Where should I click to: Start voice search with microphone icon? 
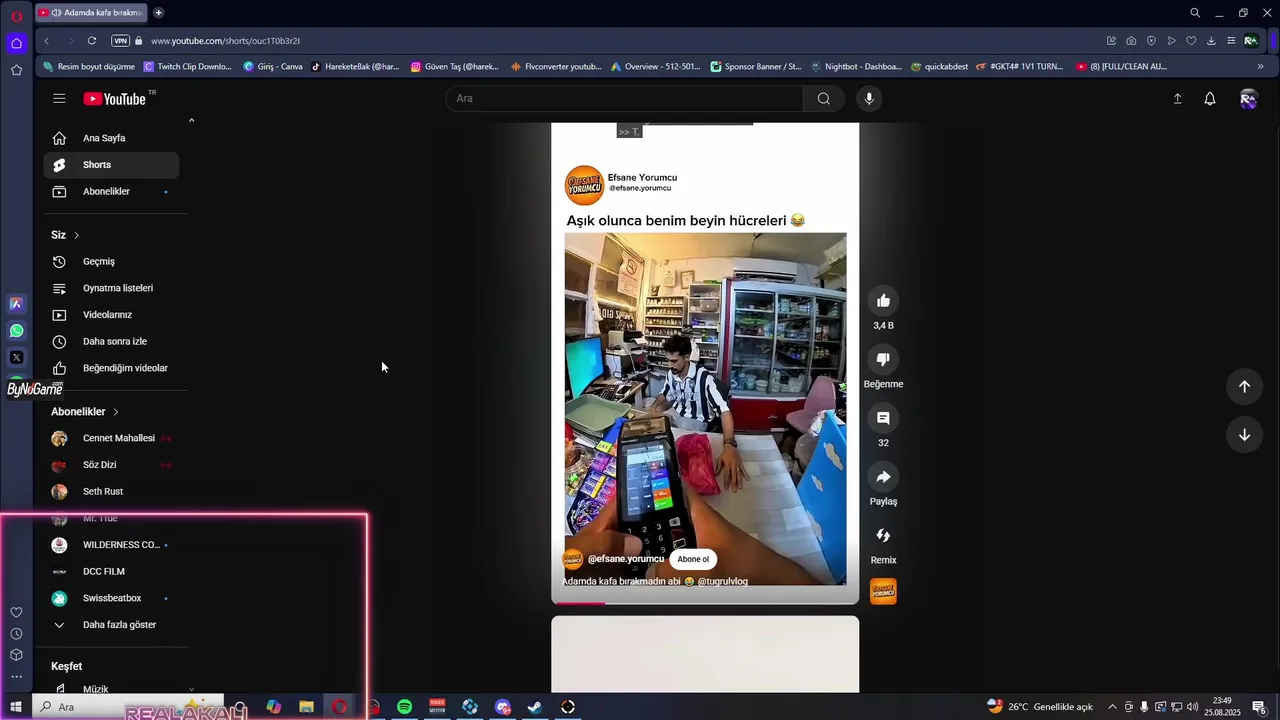[x=869, y=98]
